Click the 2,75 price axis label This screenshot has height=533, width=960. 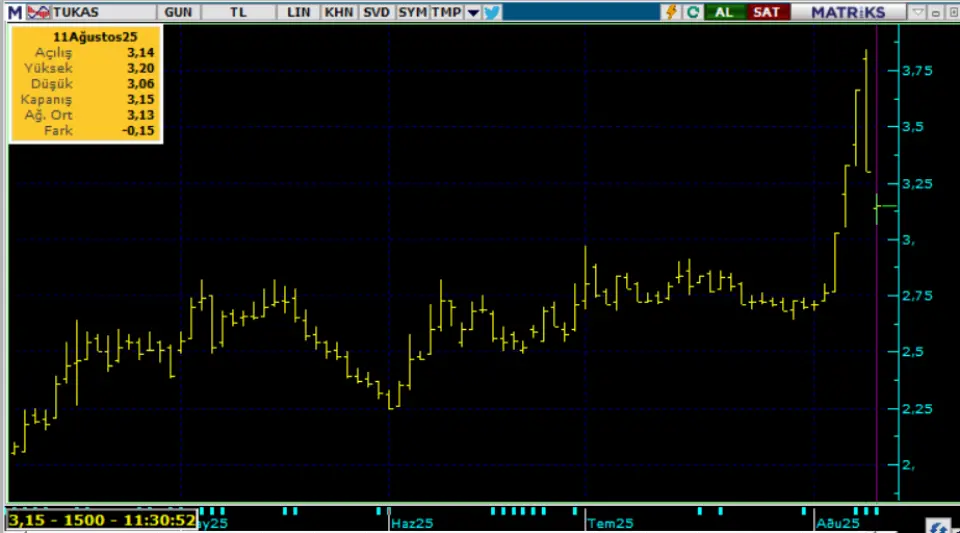point(917,296)
